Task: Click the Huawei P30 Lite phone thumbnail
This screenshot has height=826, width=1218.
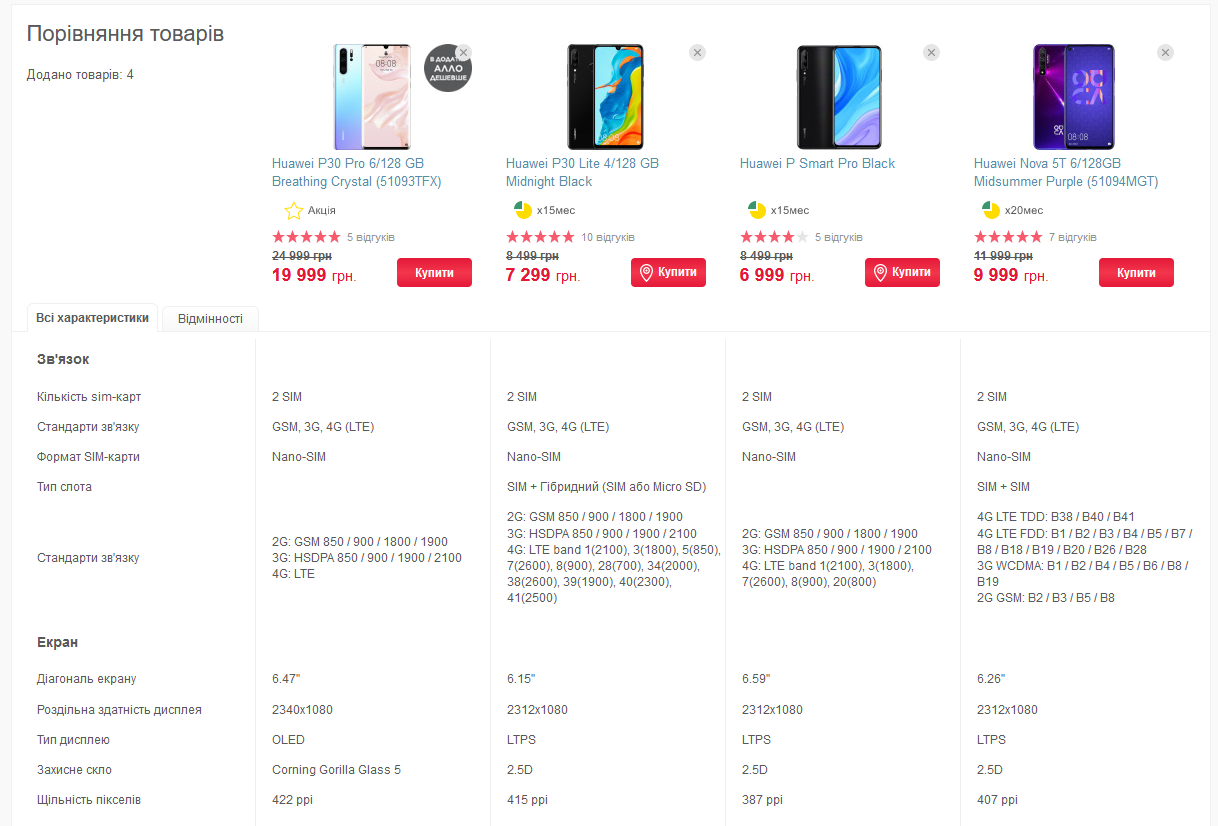Action: [x=606, y=97]
